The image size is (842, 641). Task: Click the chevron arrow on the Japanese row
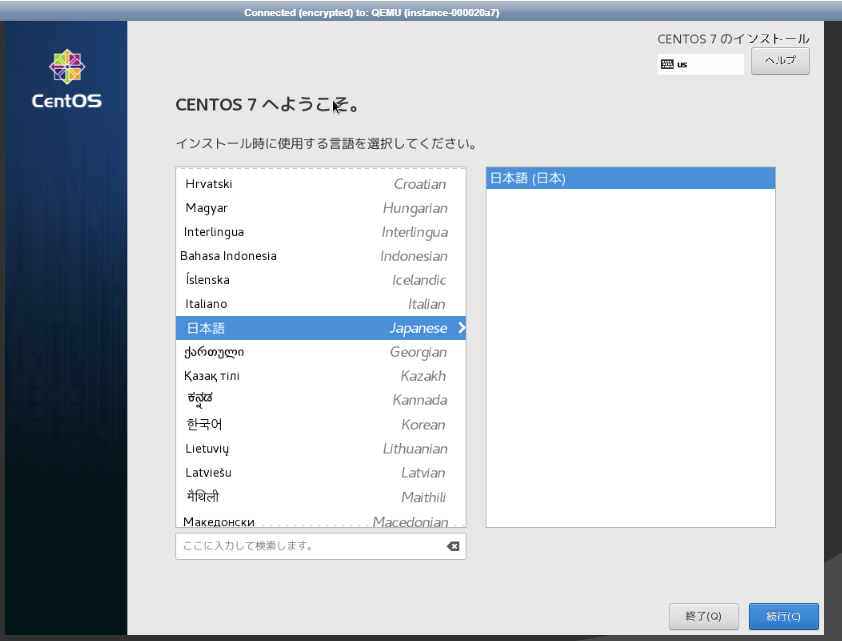[461, 327]
